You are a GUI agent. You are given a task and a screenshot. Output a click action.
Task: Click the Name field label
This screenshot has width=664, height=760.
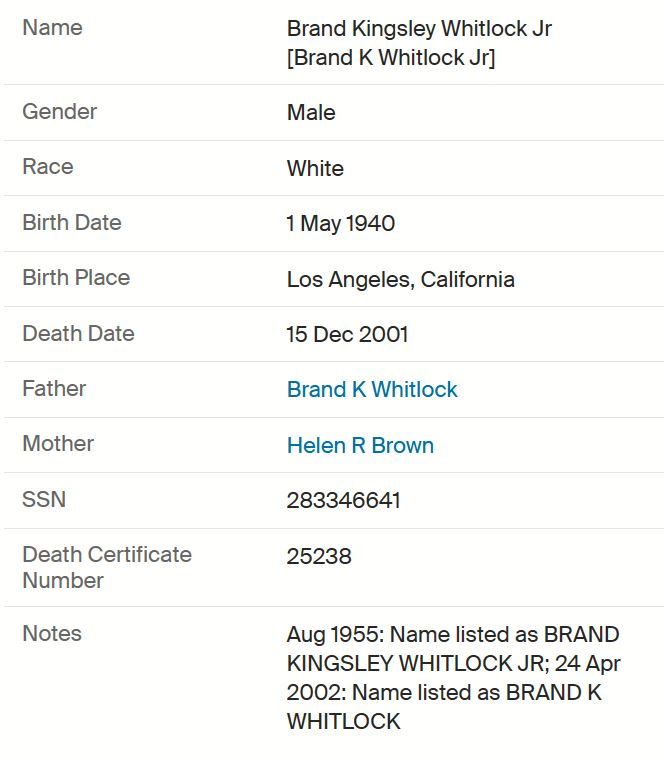click(52, 28)
